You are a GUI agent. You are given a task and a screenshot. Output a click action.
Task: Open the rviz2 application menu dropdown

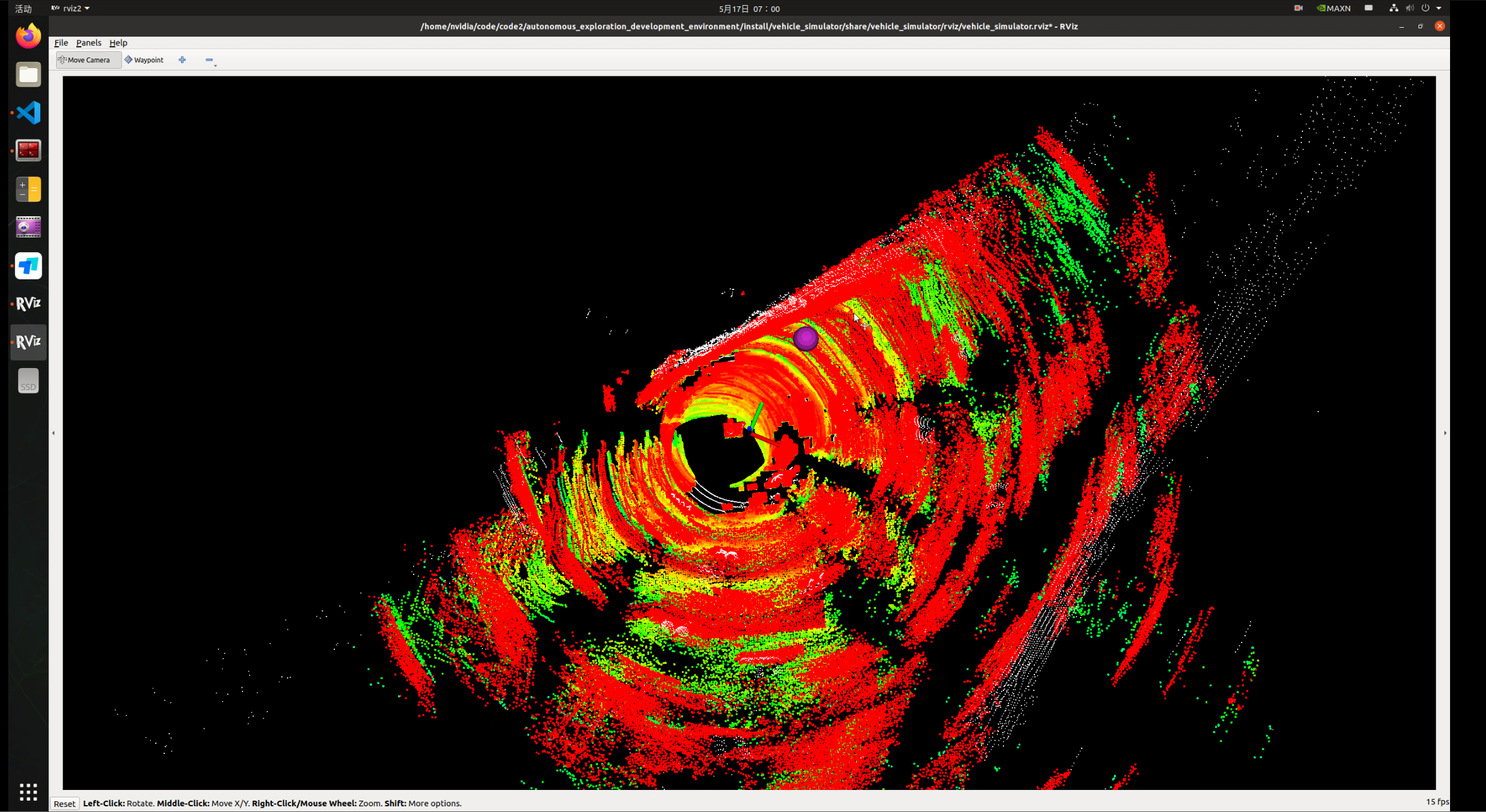click(x=71, y=8)
